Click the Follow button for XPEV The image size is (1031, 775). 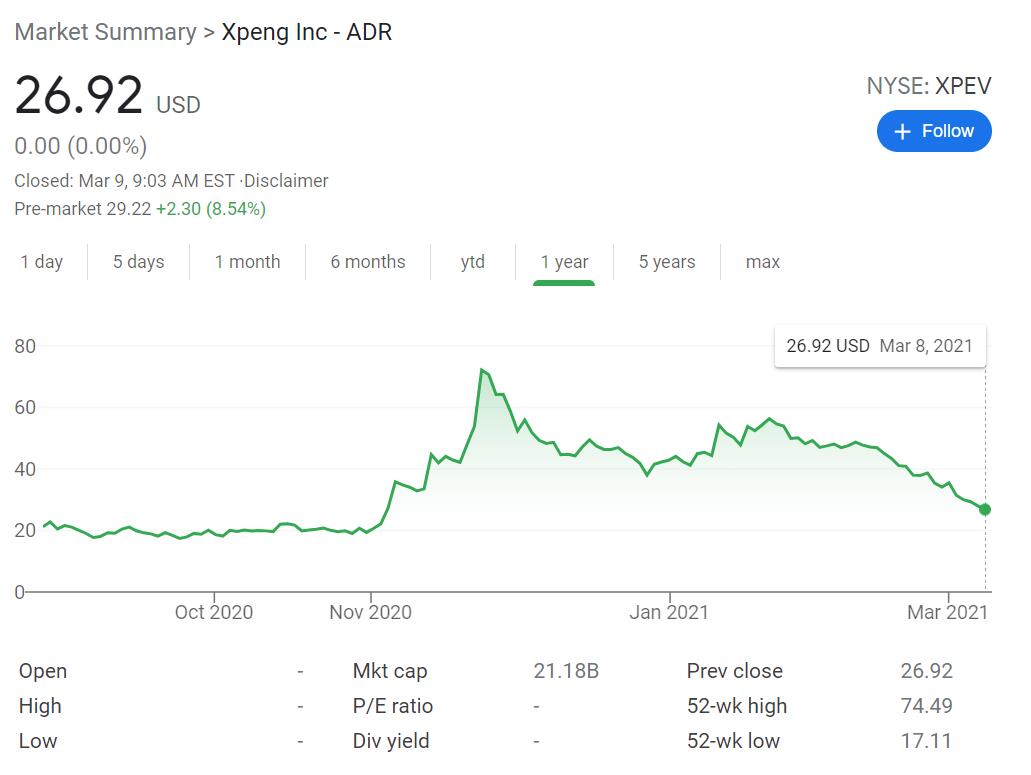point(934,131)
